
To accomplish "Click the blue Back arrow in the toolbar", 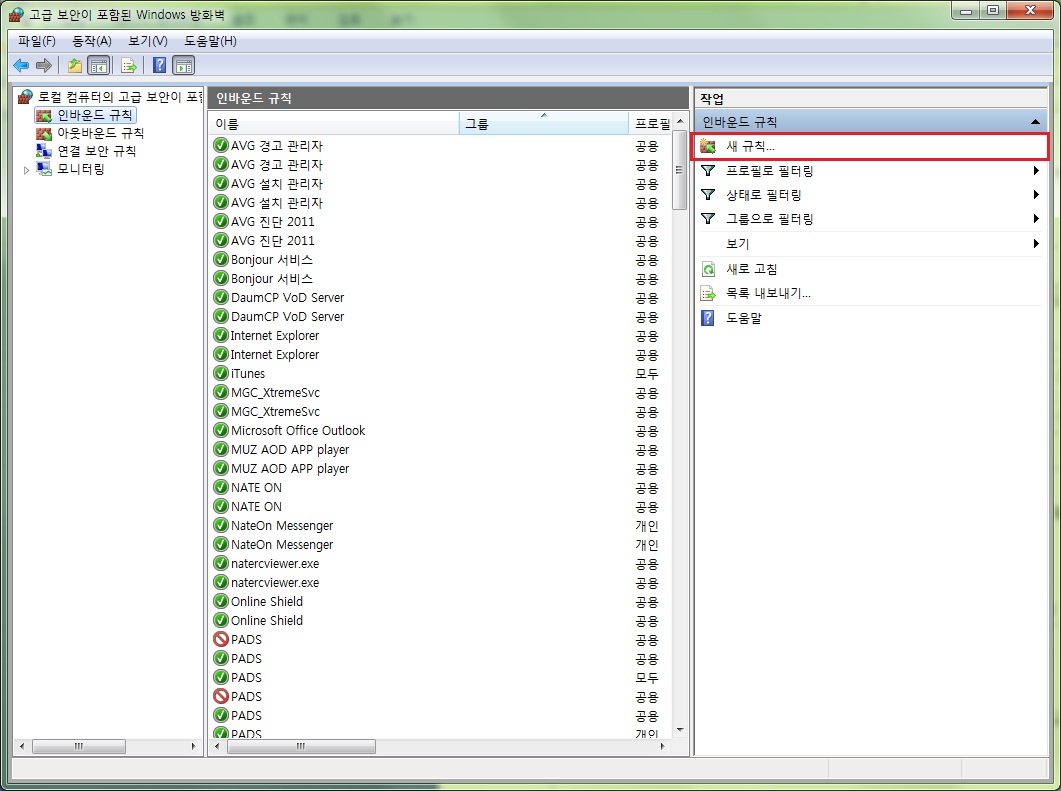I will pos(21,66).
